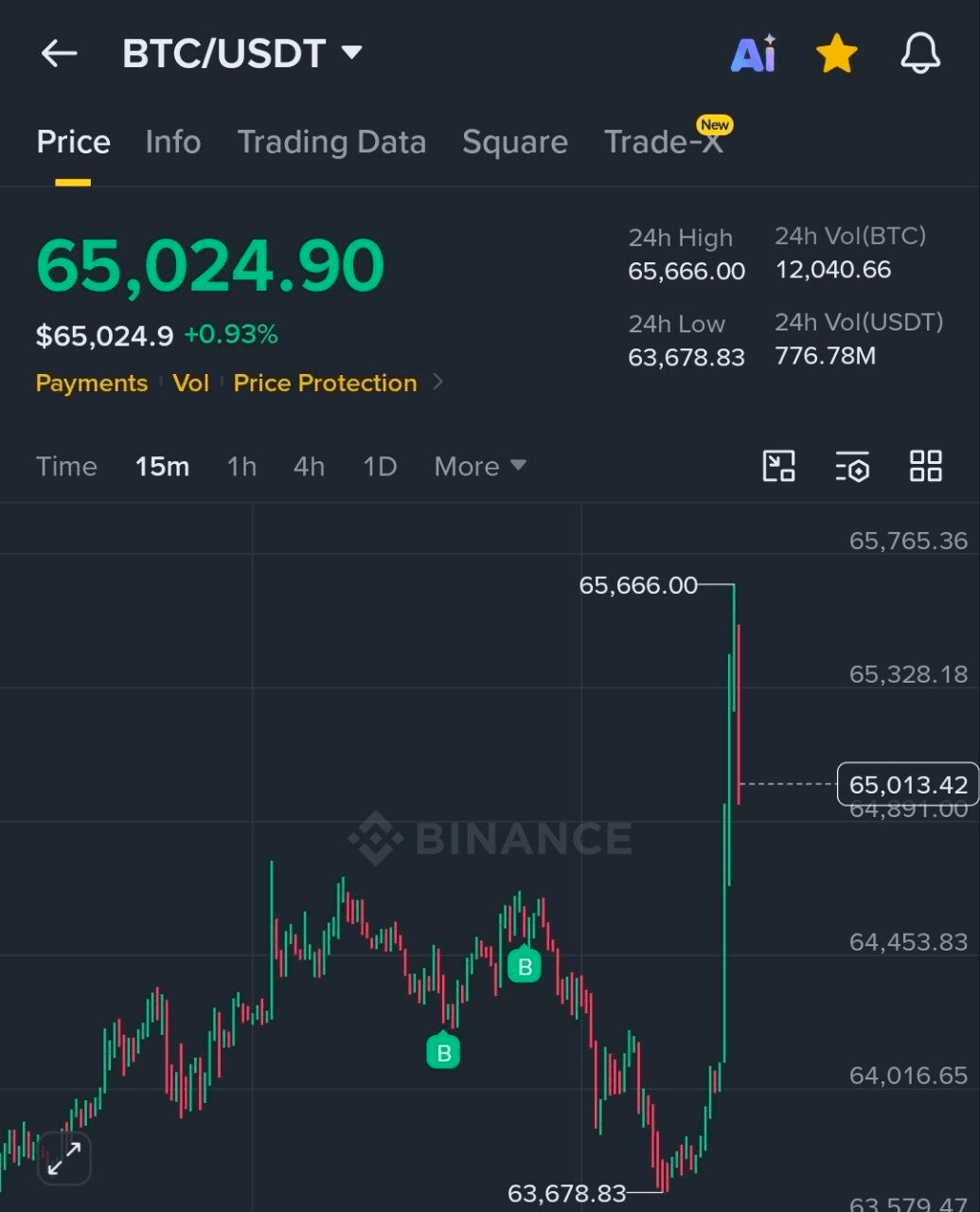The height and width of the screenshot is (1212, 980).
Task: Tap the lower B buy marker
Action: point(443,1050)
